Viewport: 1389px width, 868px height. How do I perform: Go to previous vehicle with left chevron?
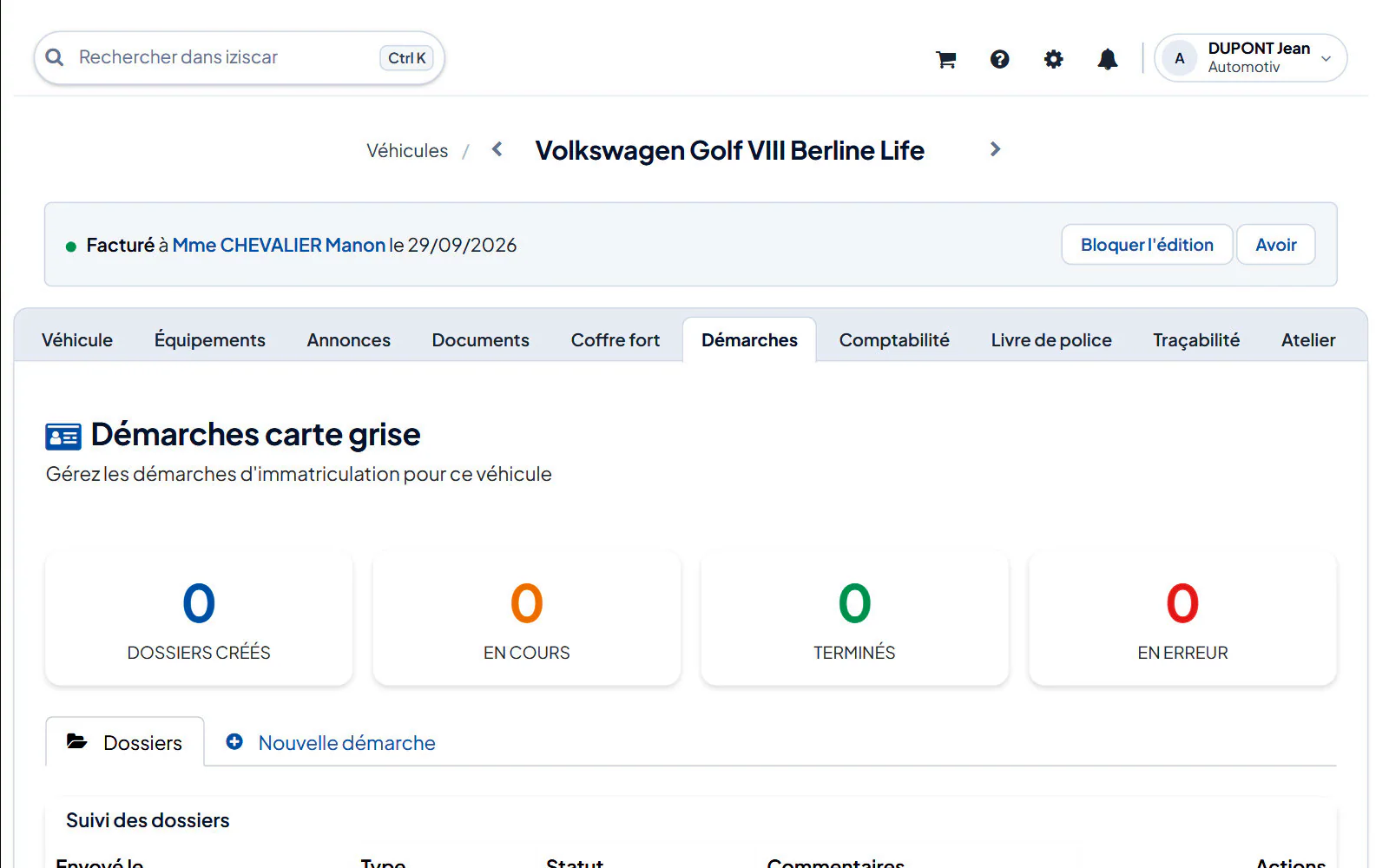[x=497, y=149]
